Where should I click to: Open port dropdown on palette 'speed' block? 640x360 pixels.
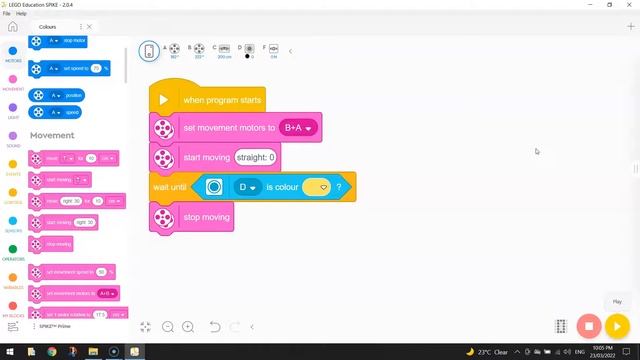[x=56, y=112]
